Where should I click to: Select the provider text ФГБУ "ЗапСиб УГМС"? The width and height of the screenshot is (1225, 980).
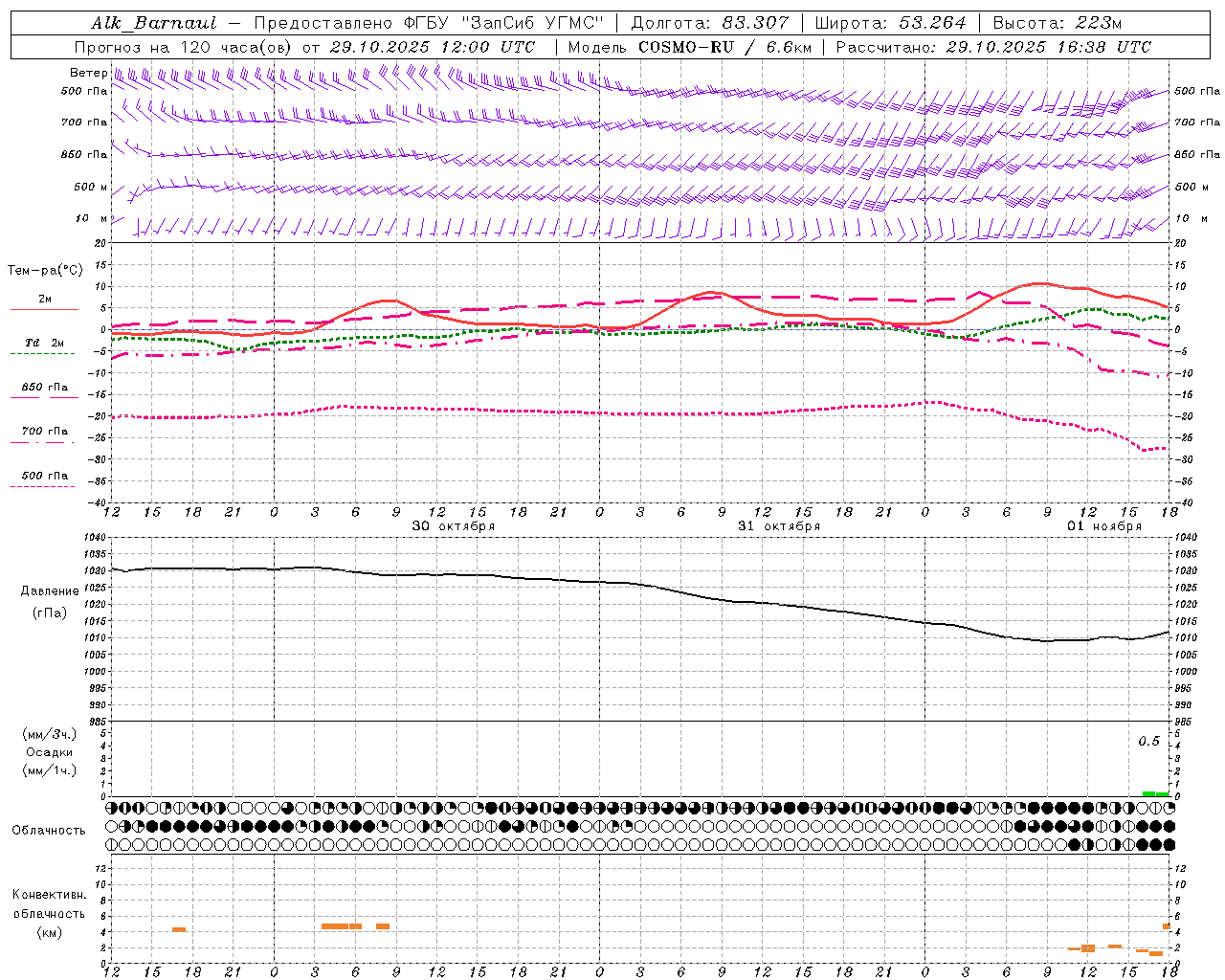[505, 23]
